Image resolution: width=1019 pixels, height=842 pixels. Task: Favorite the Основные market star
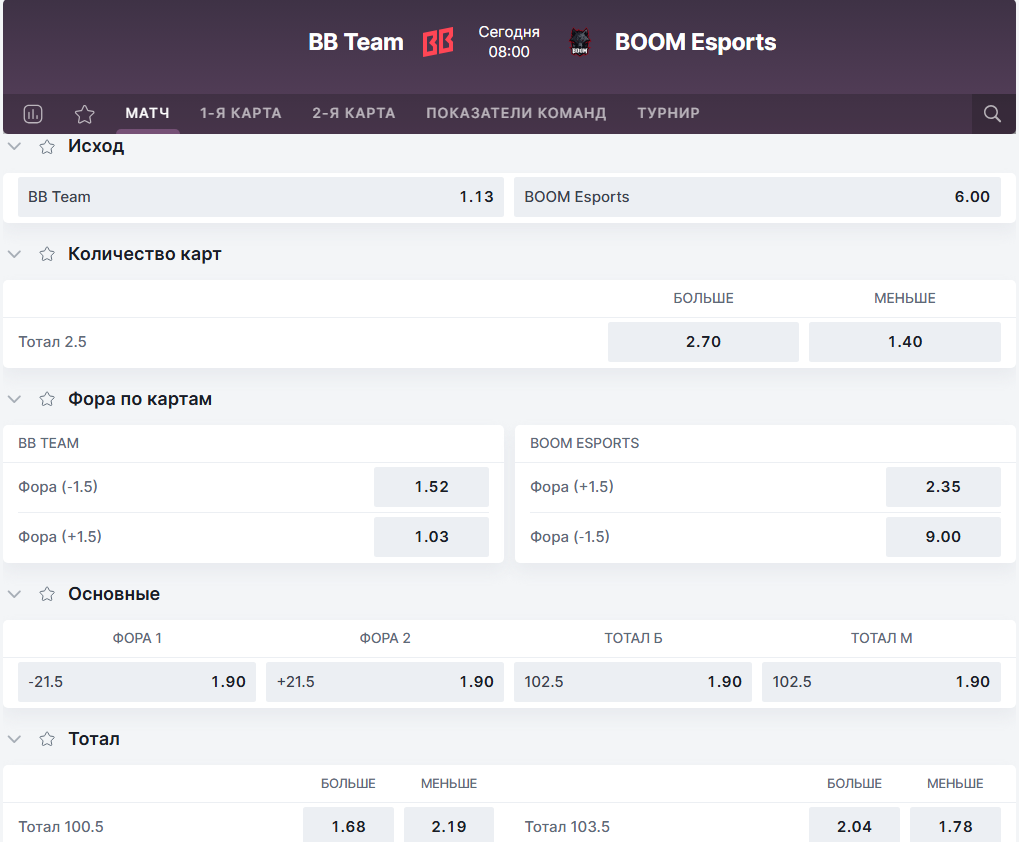47,594
